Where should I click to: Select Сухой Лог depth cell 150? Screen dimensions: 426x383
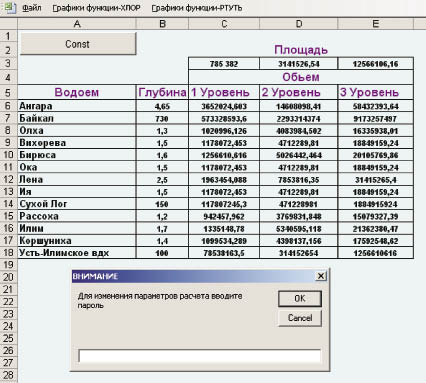click(162, 204)
